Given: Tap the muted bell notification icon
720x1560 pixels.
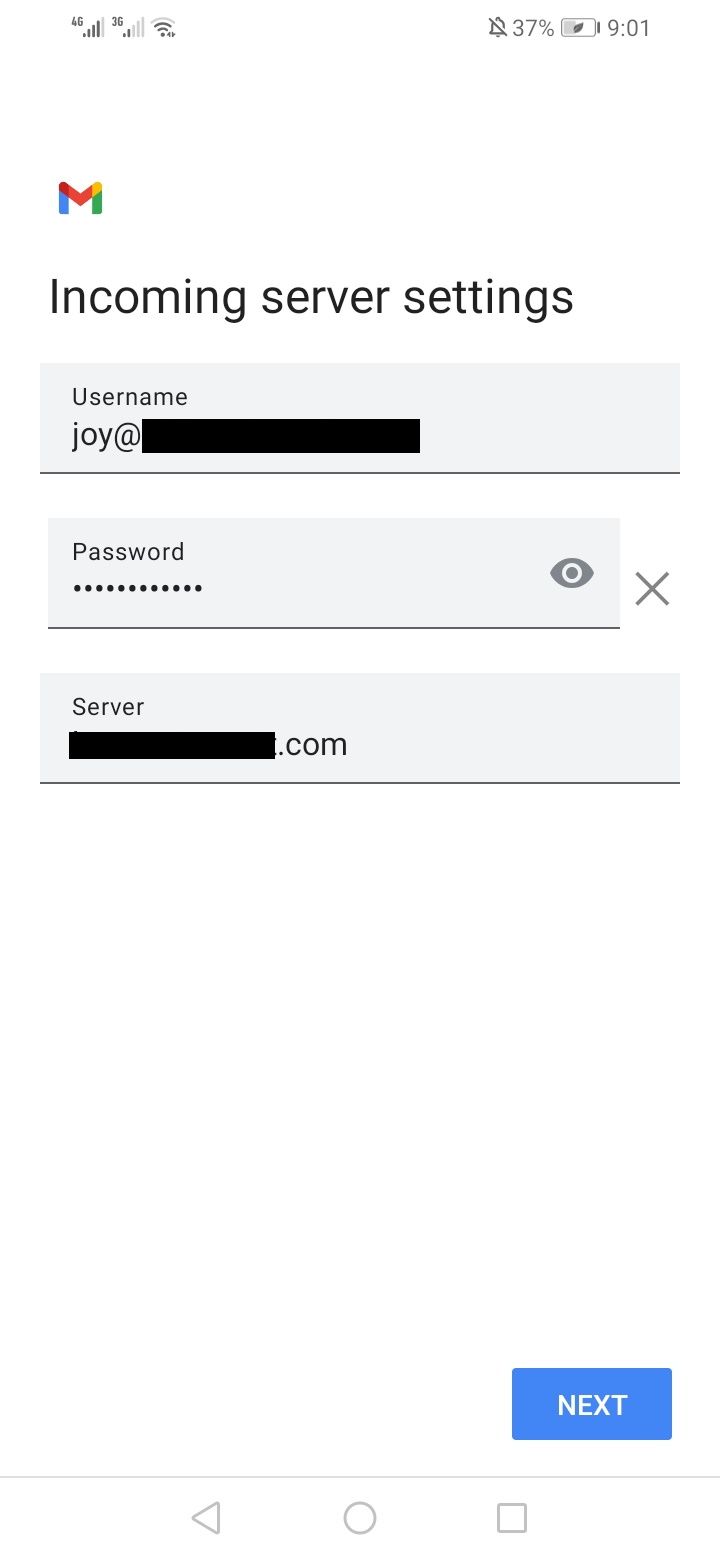Looking at the screenshot, I should tap(497, 28).
